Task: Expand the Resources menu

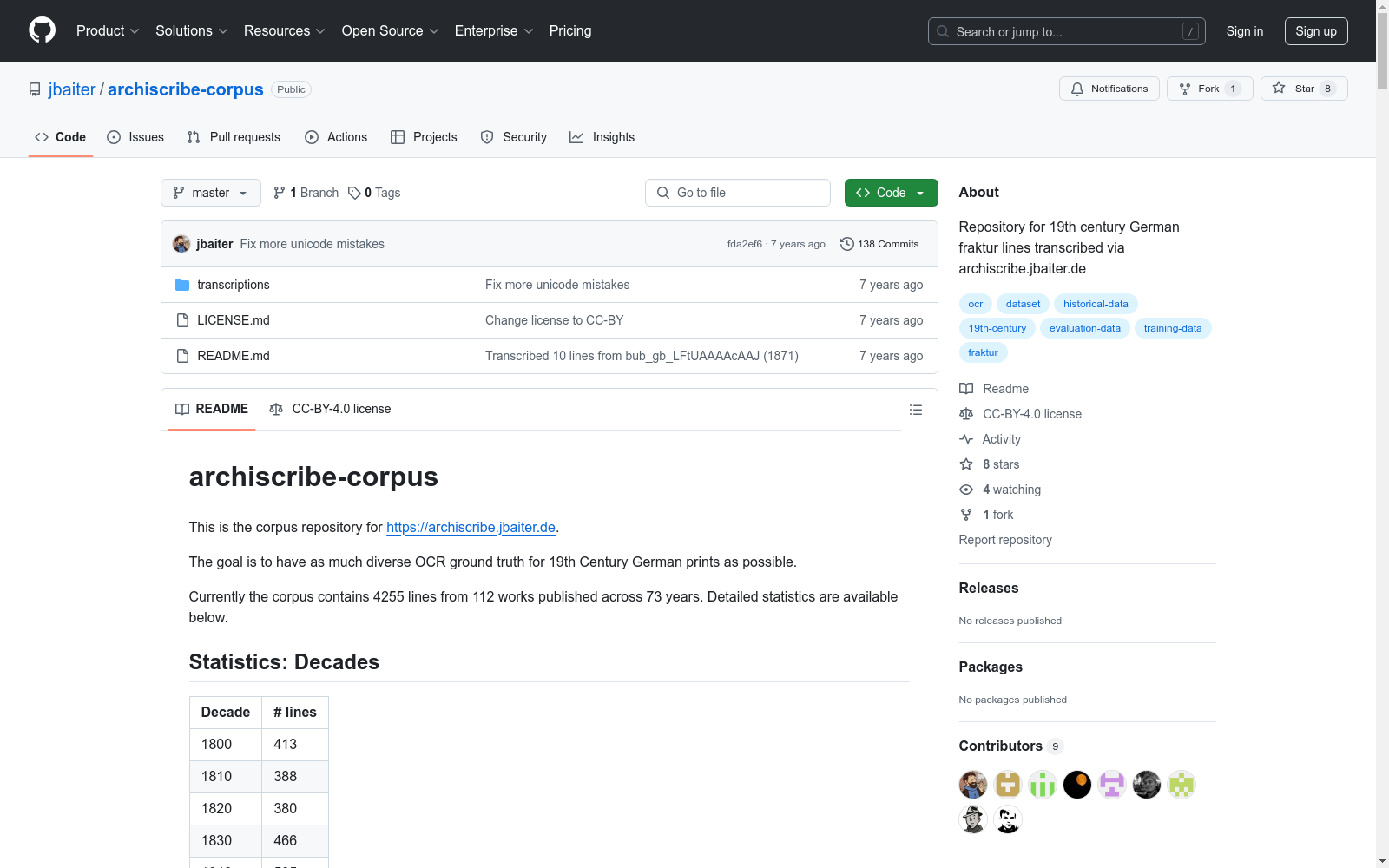Action: pyautogui.click(x=285, y=31)
